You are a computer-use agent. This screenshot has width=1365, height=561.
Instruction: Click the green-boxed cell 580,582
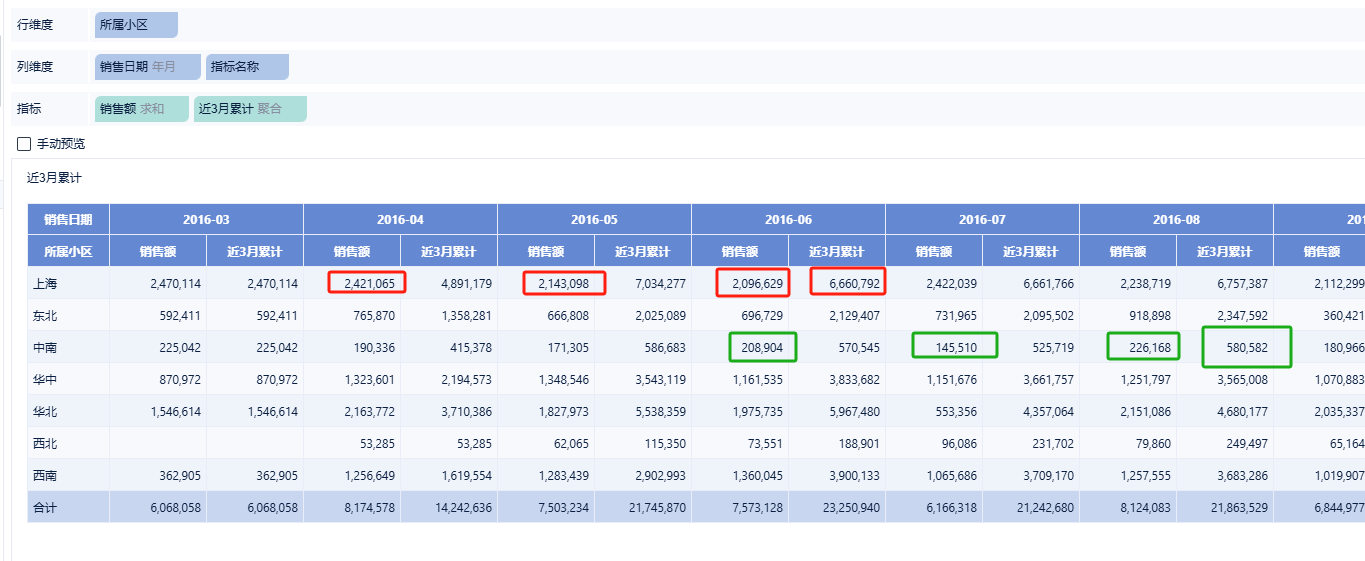[1245, 347]
